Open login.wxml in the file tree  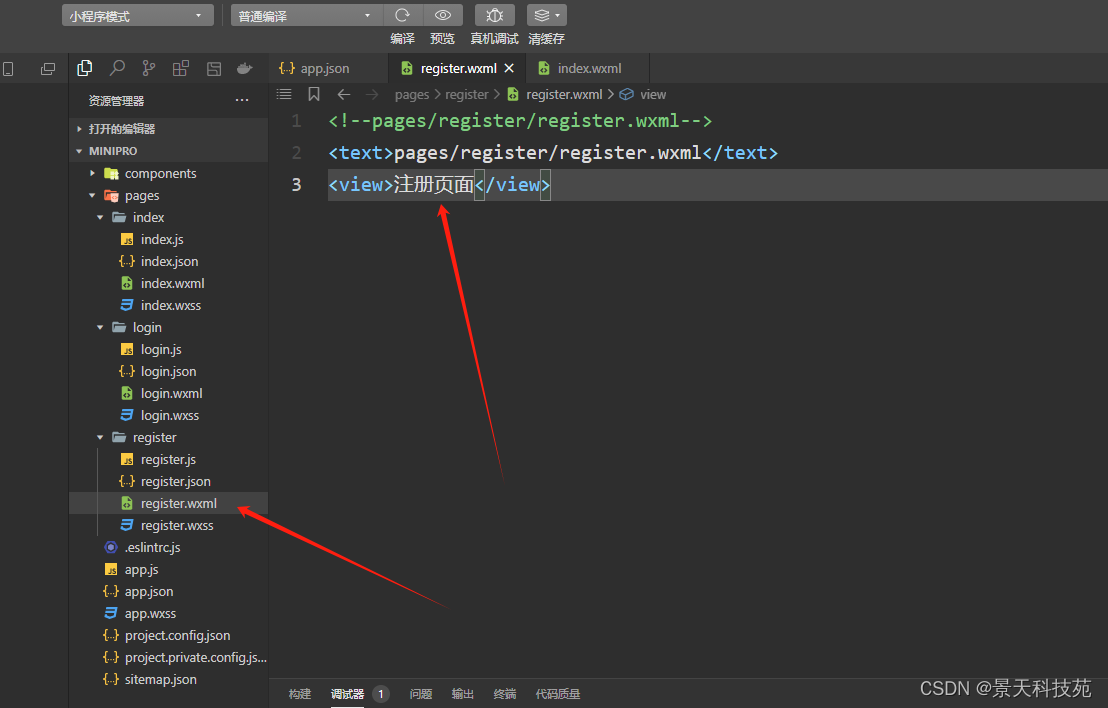click(x=169, y=394)
